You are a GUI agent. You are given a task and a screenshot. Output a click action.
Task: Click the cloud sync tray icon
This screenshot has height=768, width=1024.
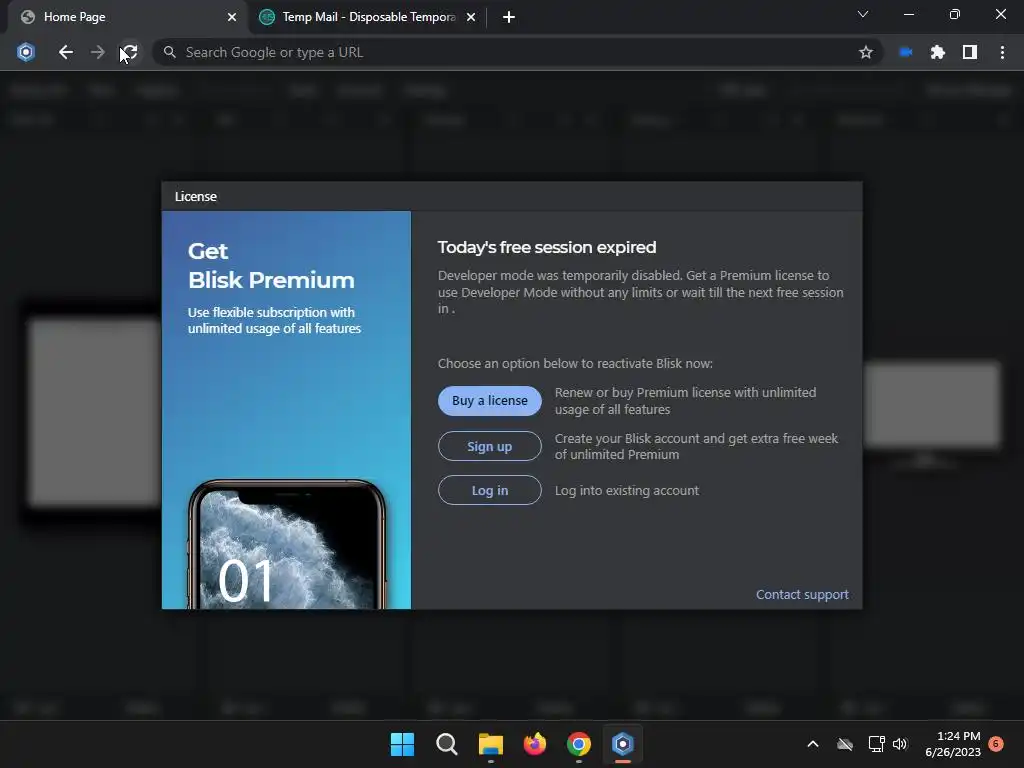[845, 744]
